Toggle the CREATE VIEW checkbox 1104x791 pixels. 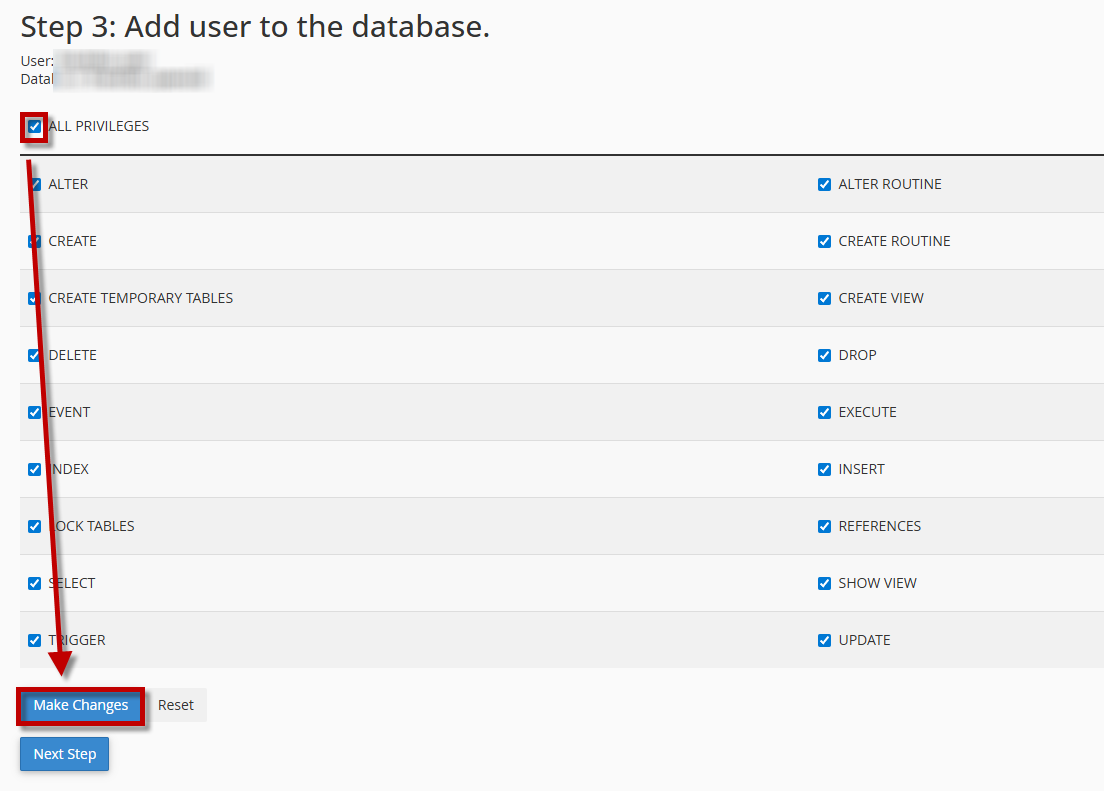[824, 298]
